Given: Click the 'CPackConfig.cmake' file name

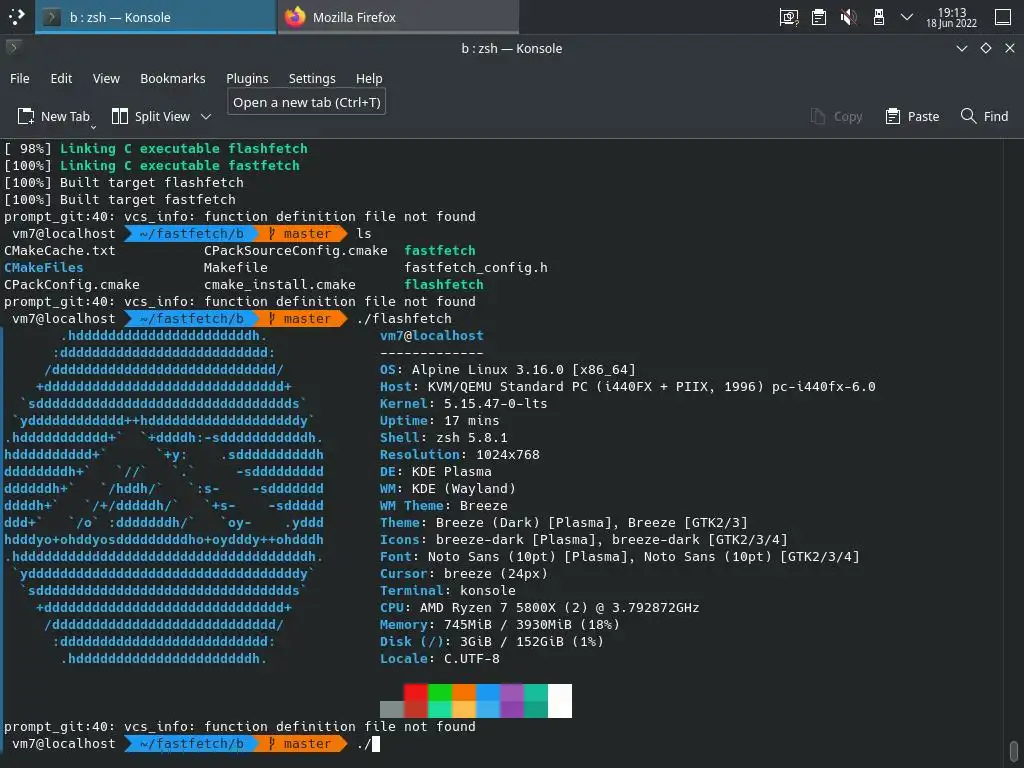Looking at the screenshot, I should click(x=72, y=284).
